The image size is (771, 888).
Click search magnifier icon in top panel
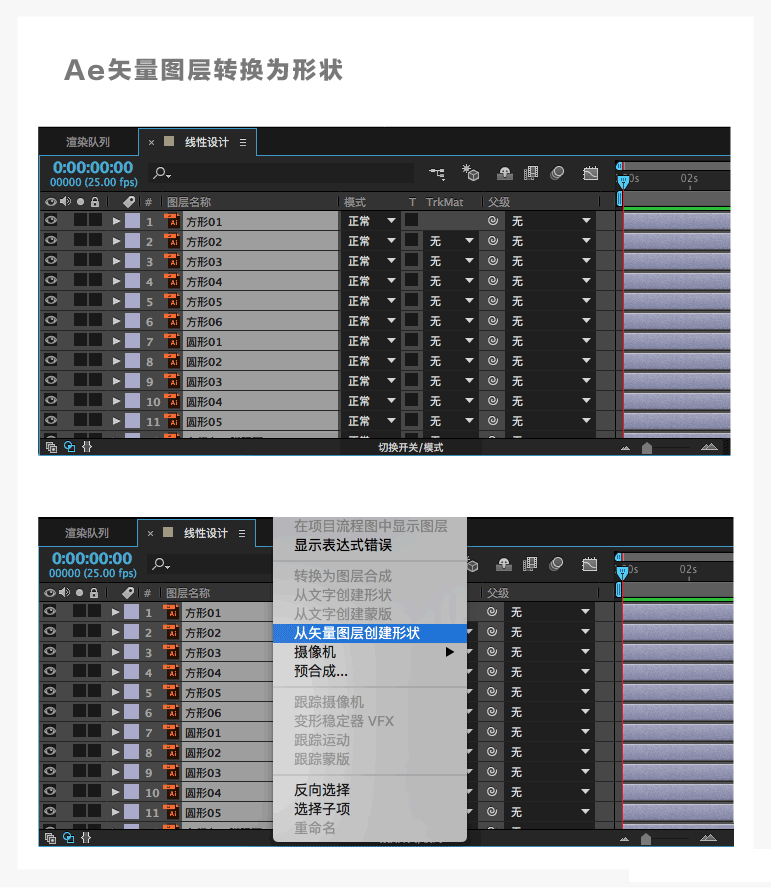161,173
